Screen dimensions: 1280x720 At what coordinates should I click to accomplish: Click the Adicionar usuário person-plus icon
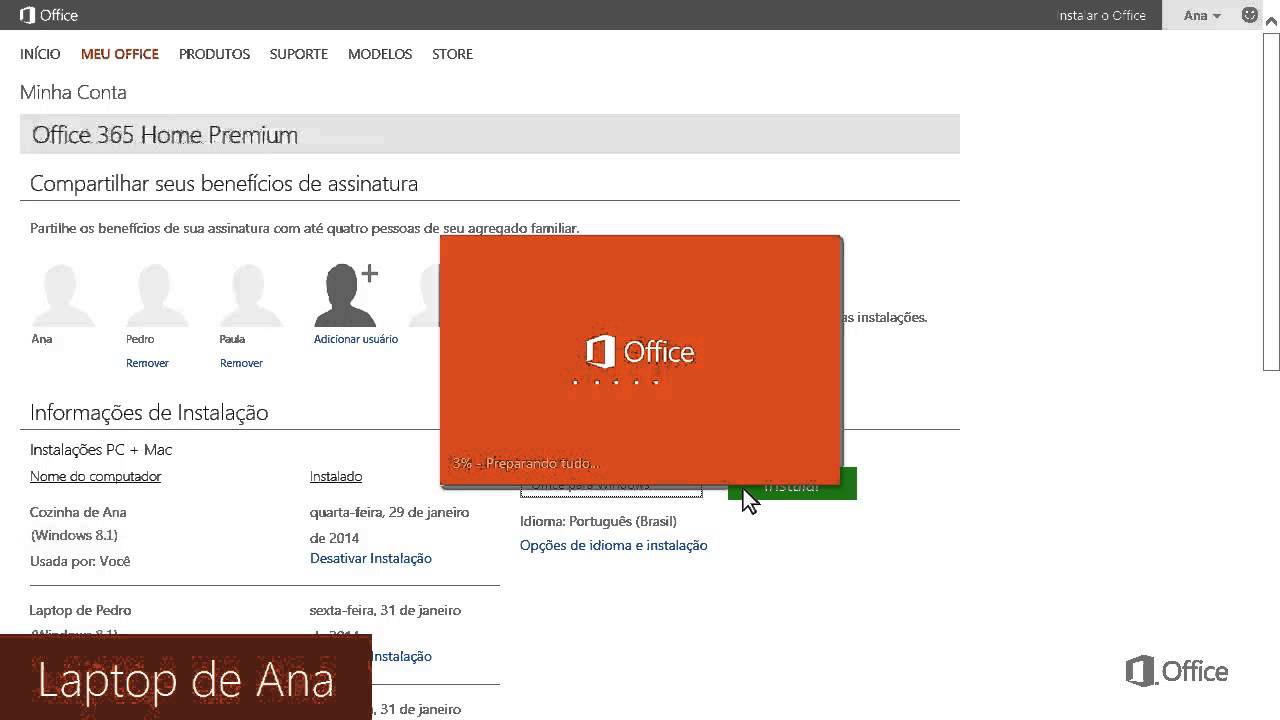pyautogui.click(x=346, y=295)
